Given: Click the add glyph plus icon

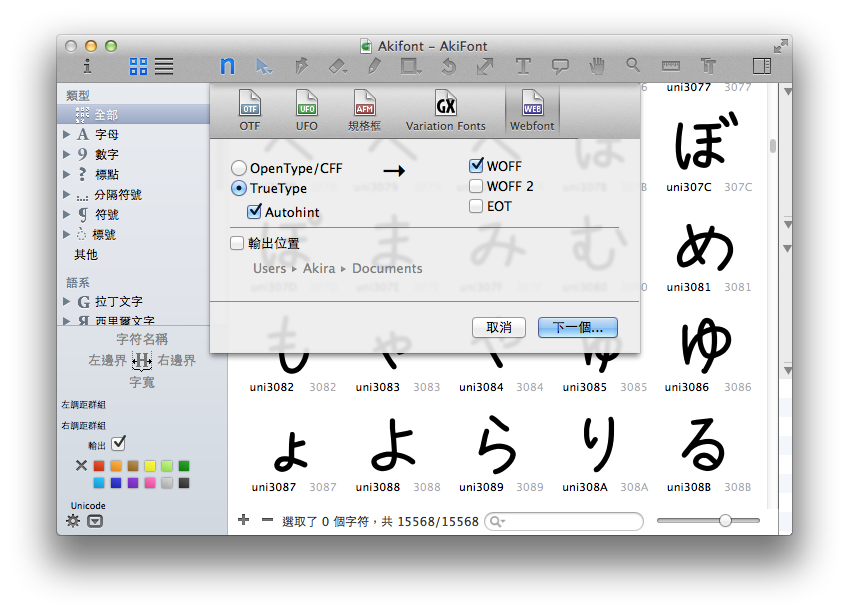Looking at the screenshot, I should pos(244,520).
